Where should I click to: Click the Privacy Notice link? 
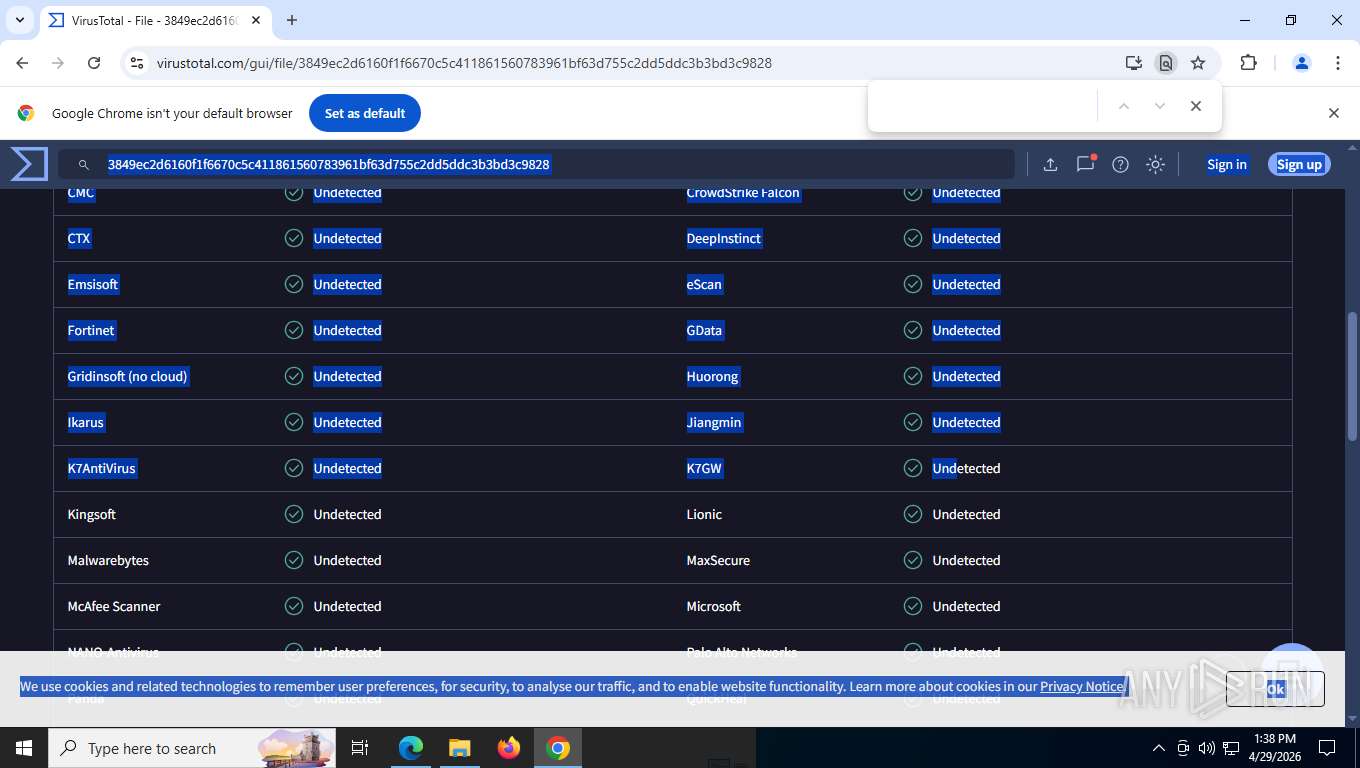(x=1082, y=686)
